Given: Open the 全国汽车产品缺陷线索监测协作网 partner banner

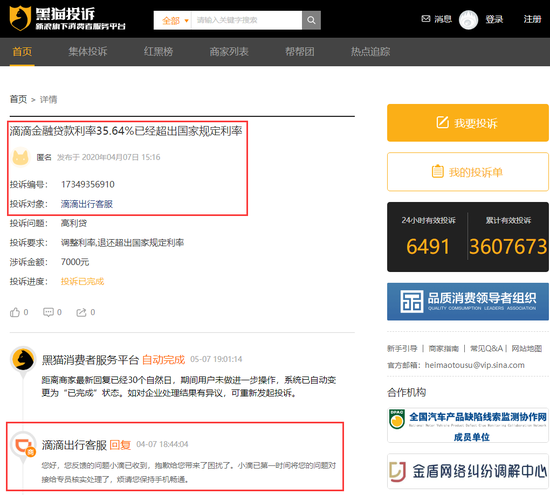Looking at the screenshot, I should tap(468, 425).
